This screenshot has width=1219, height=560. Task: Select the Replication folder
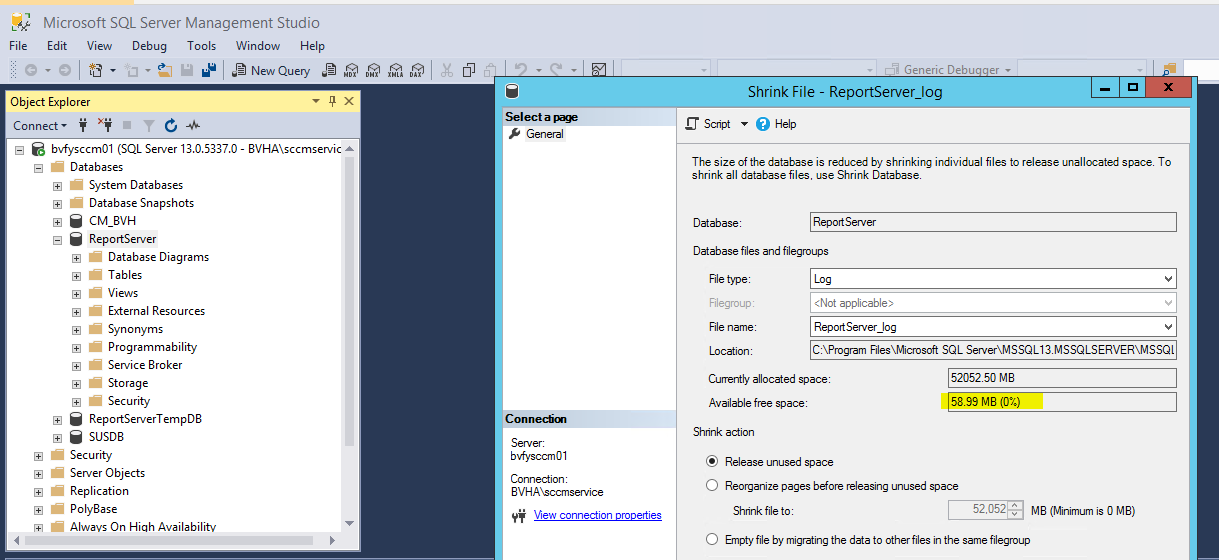point(99,491)
